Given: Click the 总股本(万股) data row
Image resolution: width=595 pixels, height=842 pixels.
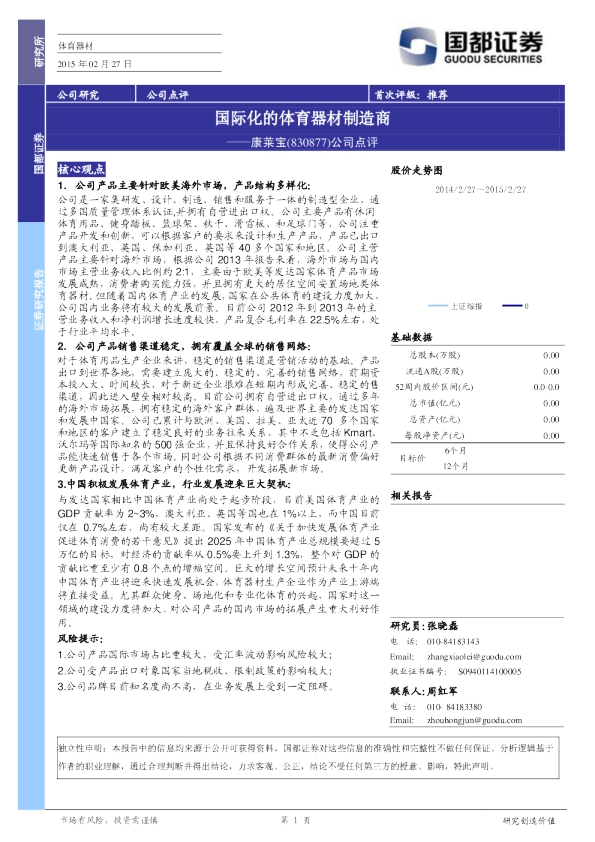Looking at the screenshot, I should click(477, 355).
